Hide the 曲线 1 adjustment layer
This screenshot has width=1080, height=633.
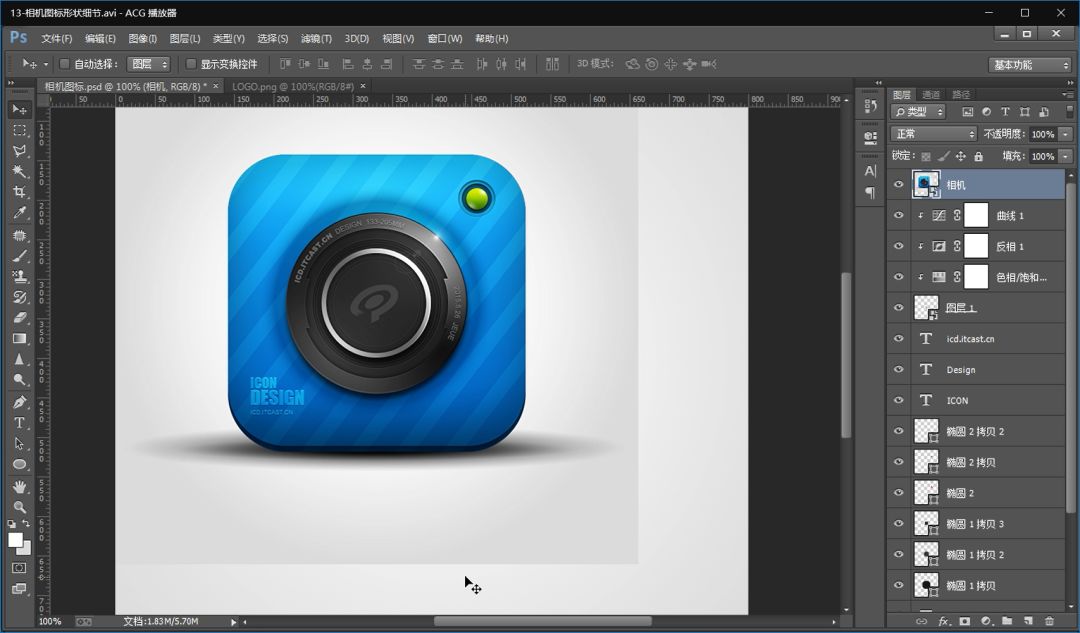[x=898, y=216]
